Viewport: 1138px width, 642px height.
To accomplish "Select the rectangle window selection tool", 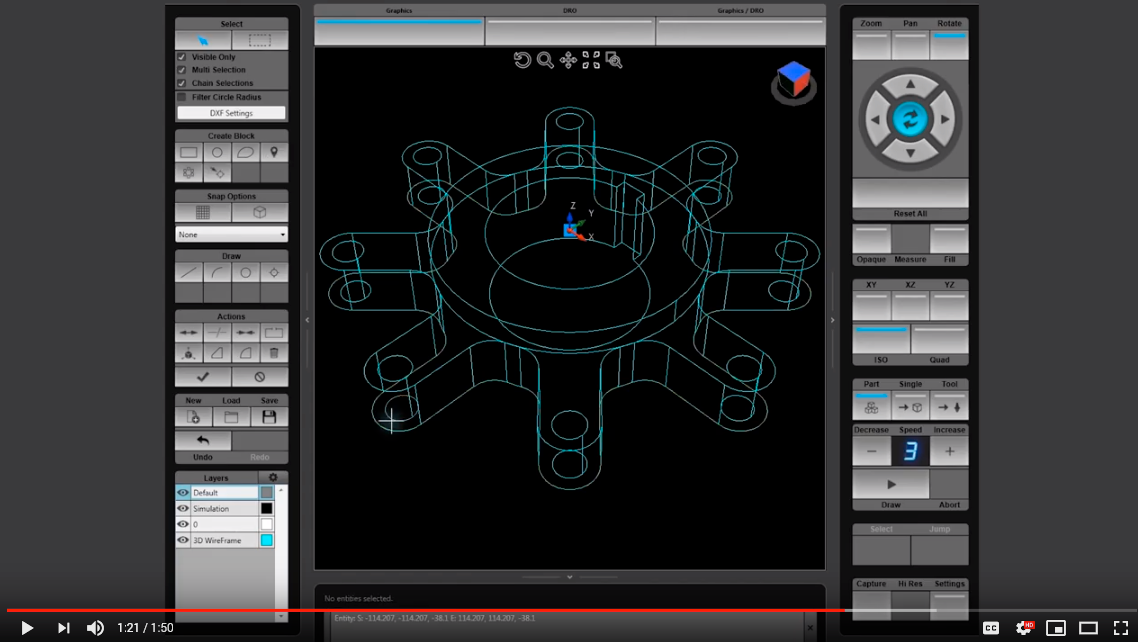I will [x=260, y=41].
